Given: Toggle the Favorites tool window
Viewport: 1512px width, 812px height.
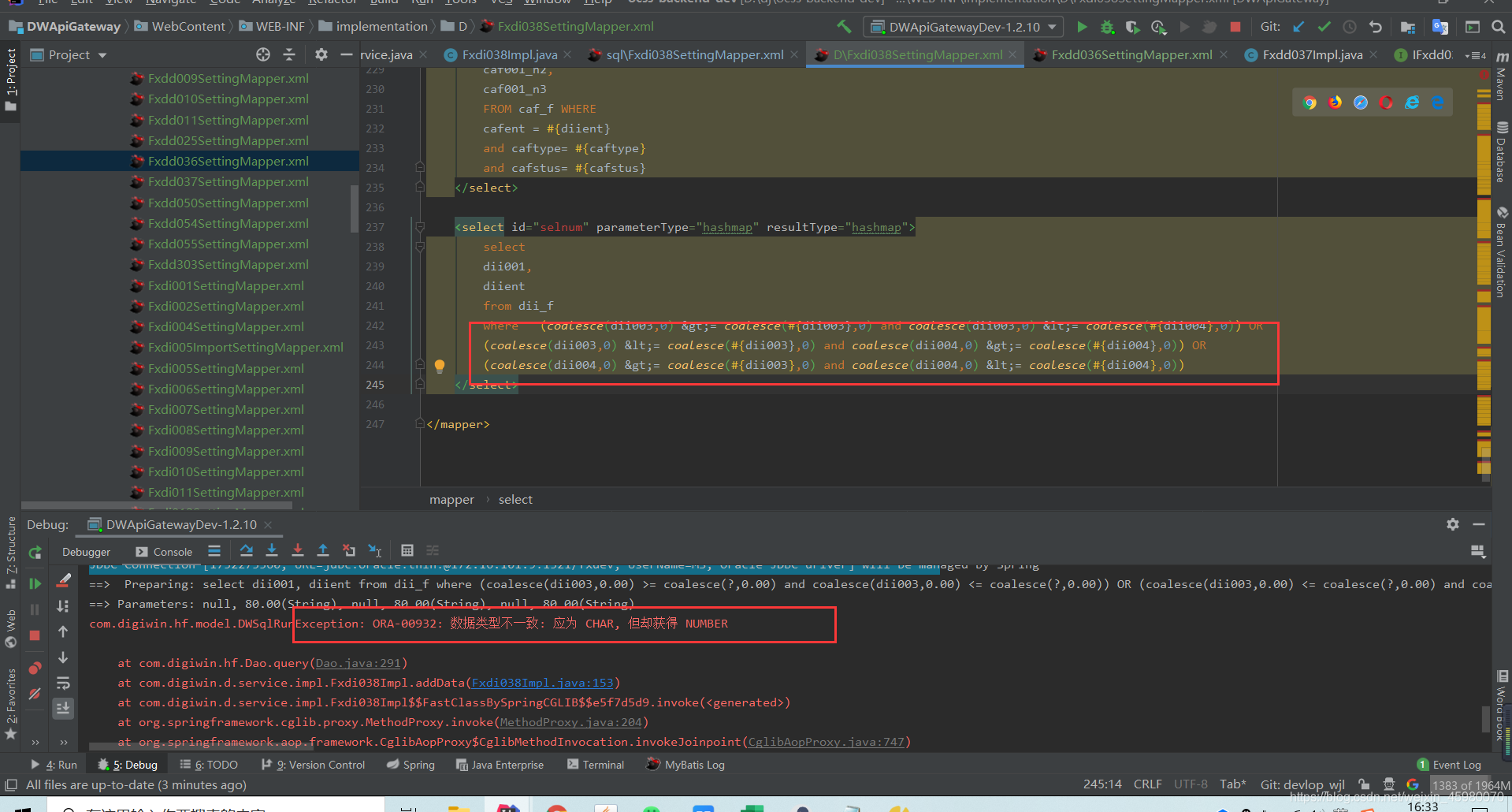Looking at the screenshot, I should [10, 704].
